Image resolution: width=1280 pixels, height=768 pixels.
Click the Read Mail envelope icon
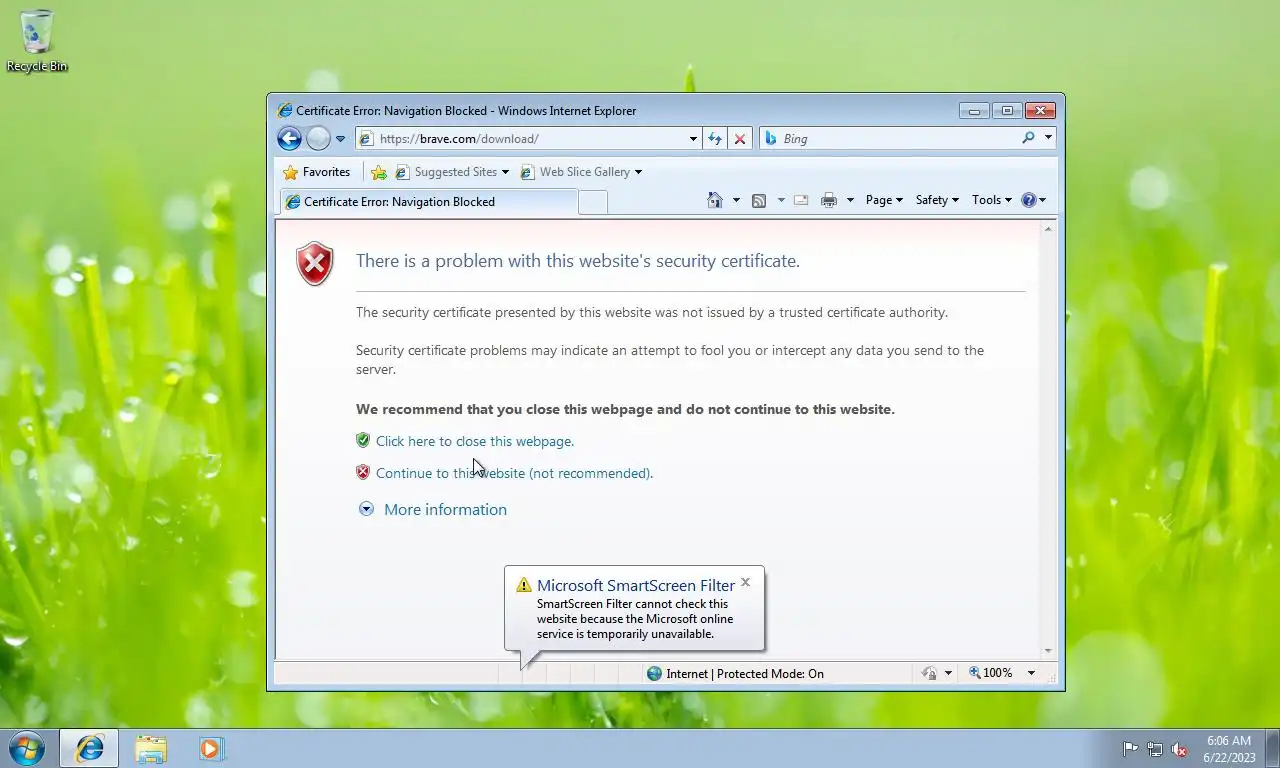pyautogui.click(x=801, y=200)
